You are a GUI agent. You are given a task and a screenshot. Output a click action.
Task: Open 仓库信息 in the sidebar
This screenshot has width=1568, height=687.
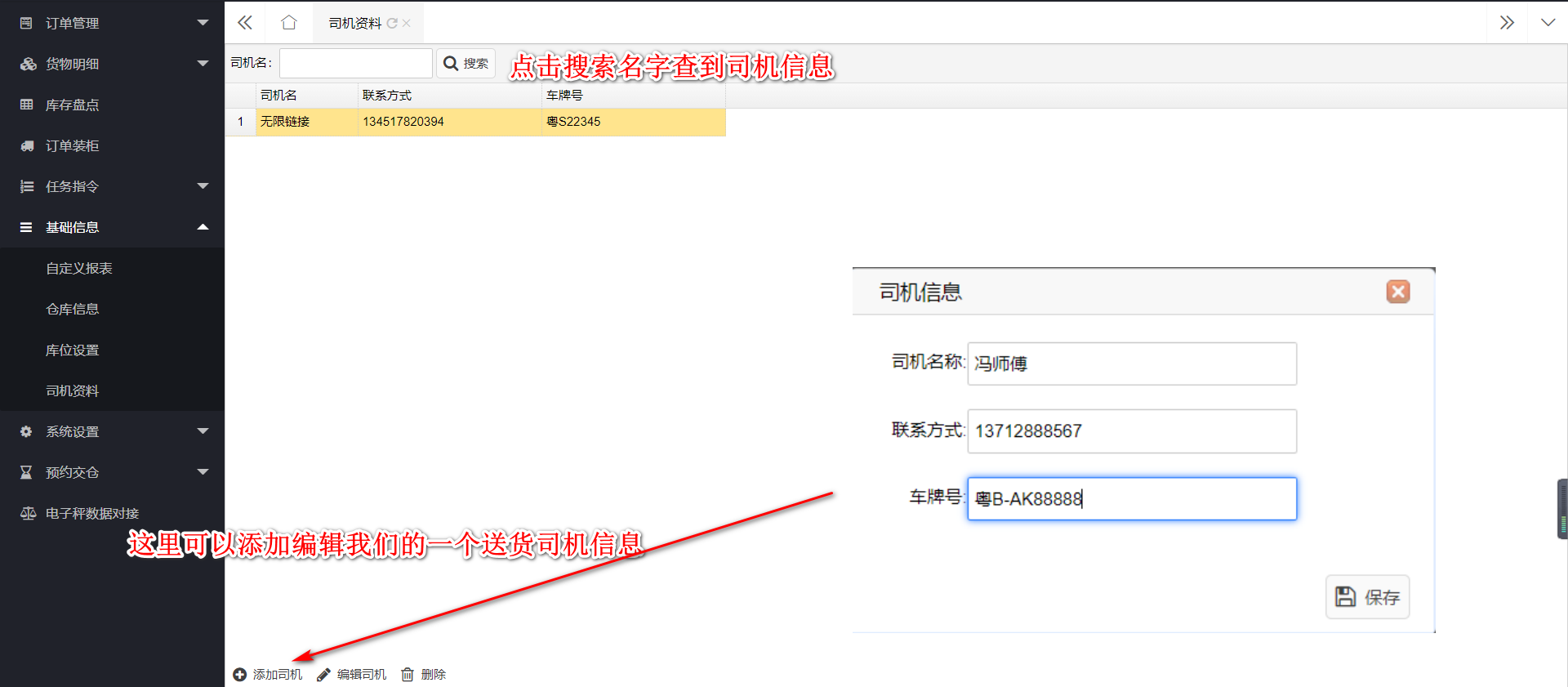73,309
